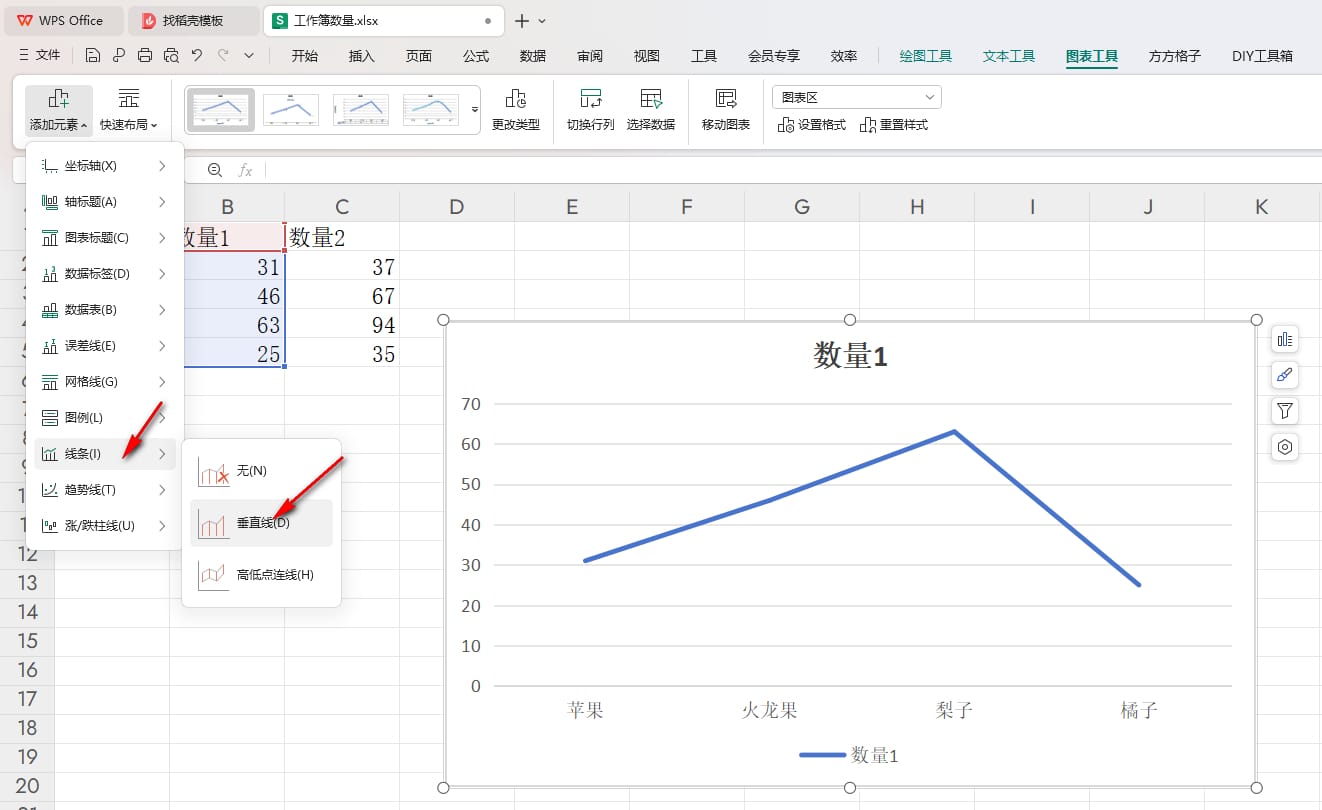Open the 图例(L) legend submenu
This screenshot has height=810, width=1322.
click(x=105, y=418)
